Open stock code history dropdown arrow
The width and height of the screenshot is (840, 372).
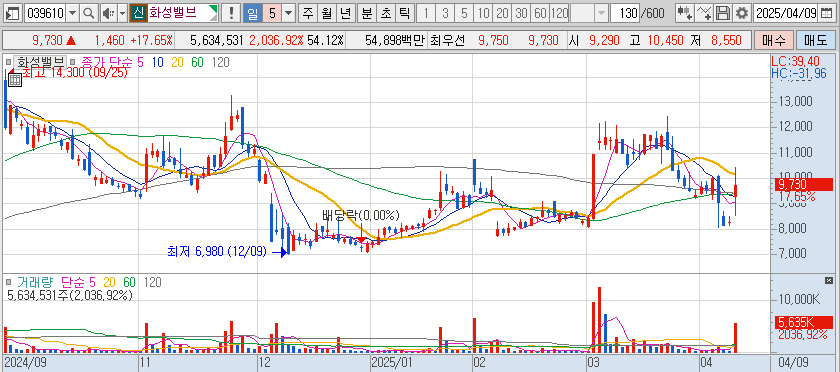click(x=73, y=13)
